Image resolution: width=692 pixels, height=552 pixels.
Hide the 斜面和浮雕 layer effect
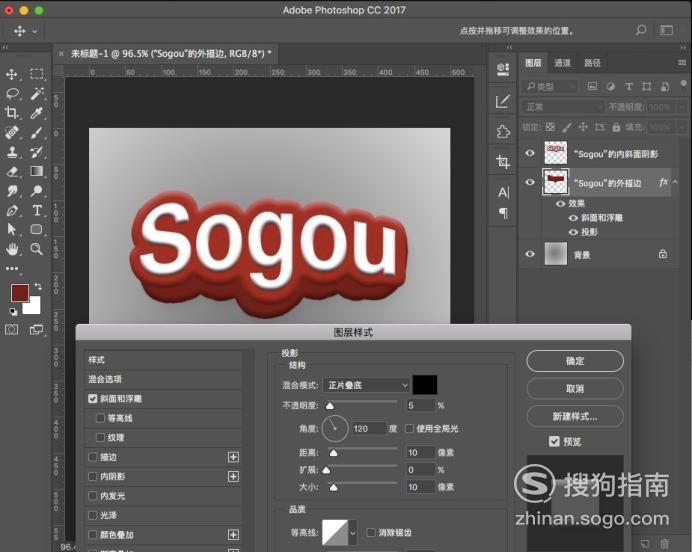(x=573, y=218)
